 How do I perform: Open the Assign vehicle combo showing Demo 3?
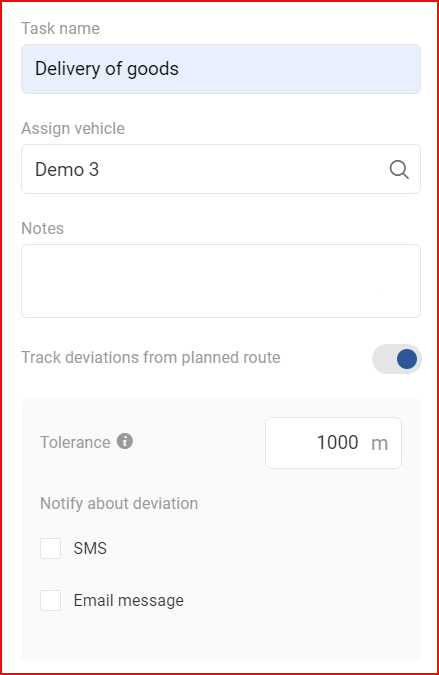(x=221, y=169)
